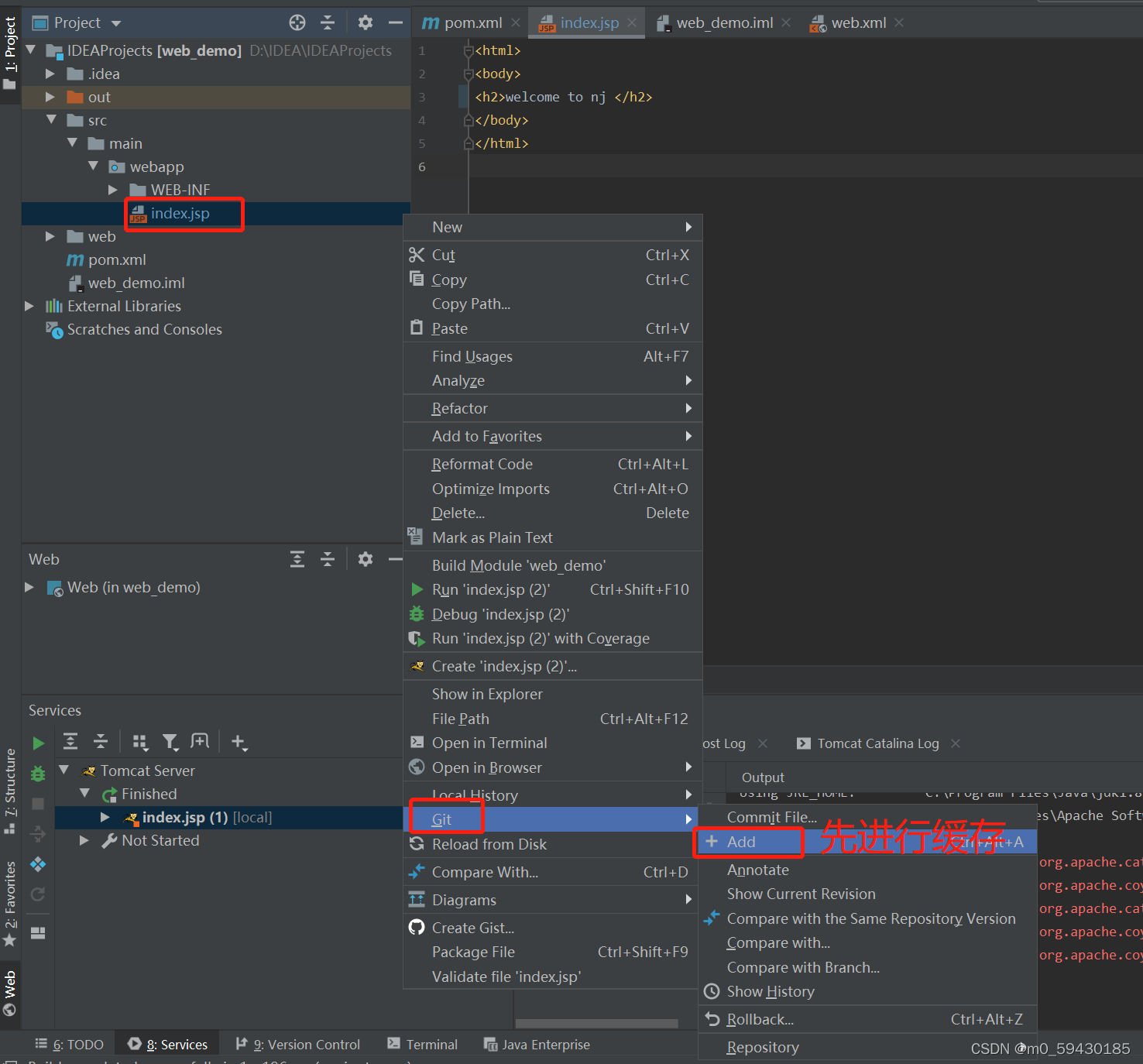Image resolution: width=1143 pixels, height=1064 pixels.
Task: Click collapse all icon in Project panel header
Action: coord(328,22)
